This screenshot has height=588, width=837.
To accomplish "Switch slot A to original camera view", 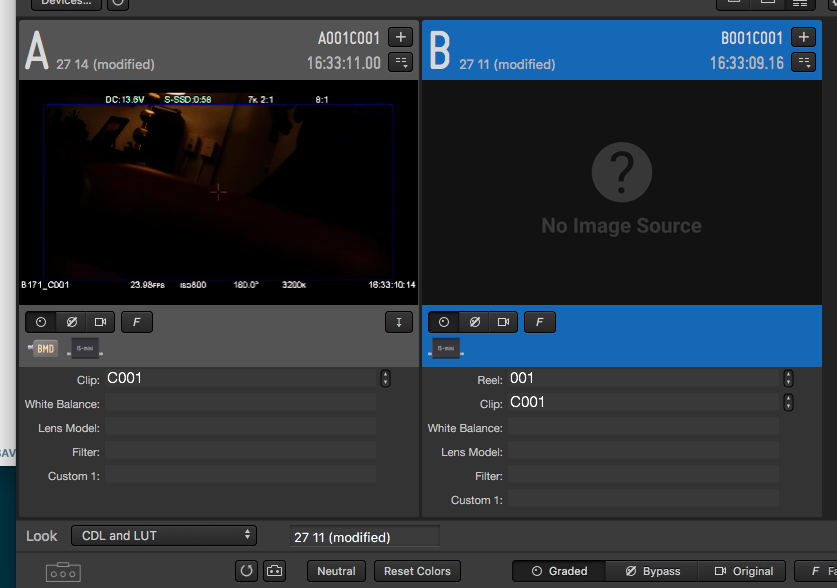I will coord(100,322).
